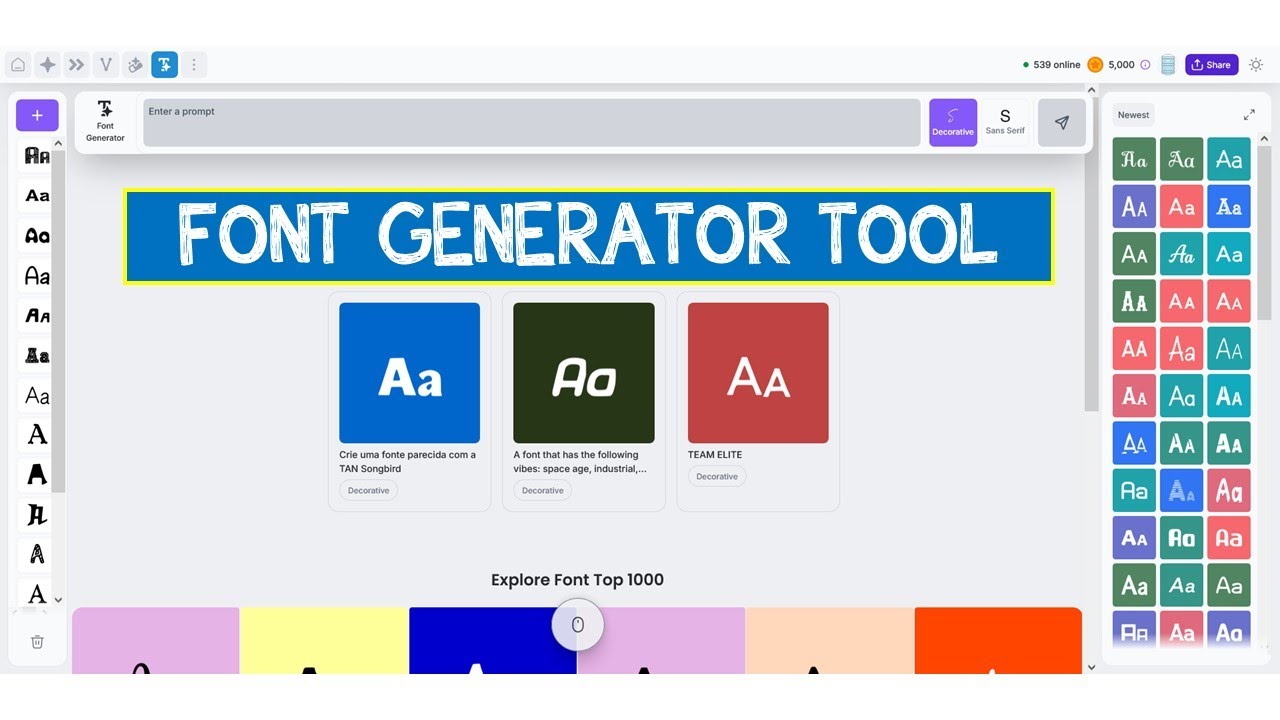The height and width of the screenshot is (720, 1280).
Task: Click the expand arrows icon in right panel
Action: [x=1249, y=115]
